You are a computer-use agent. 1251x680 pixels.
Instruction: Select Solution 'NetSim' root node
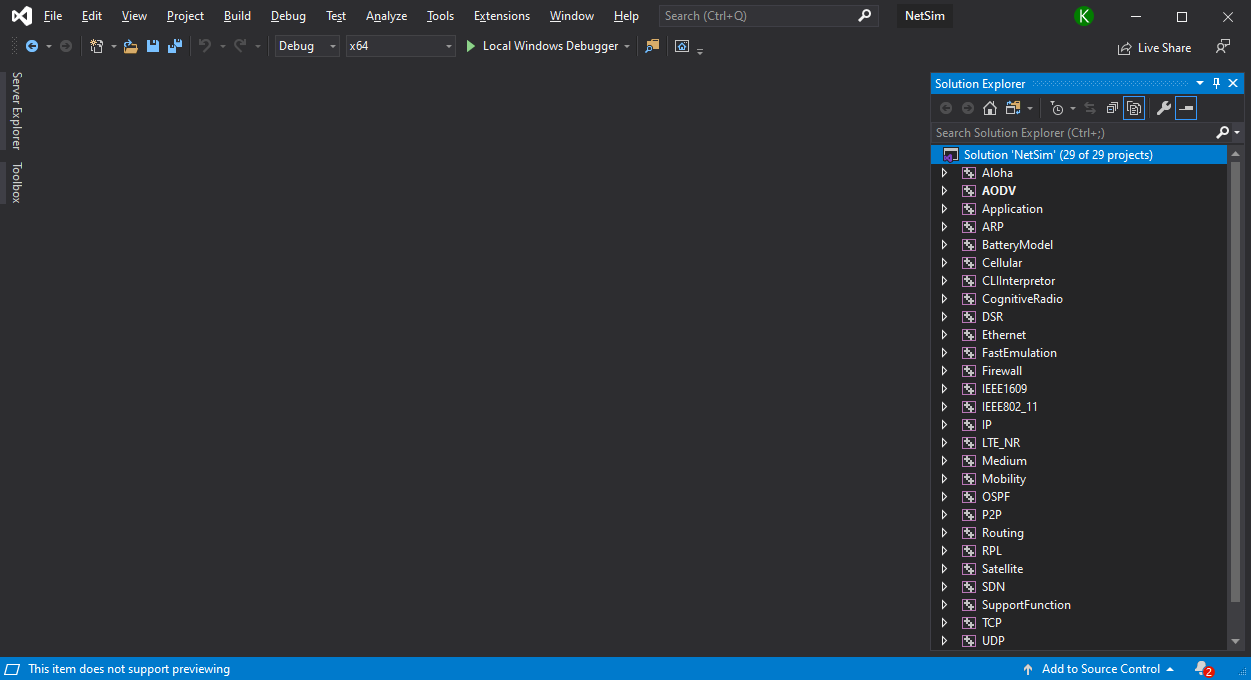click(x=1079, y=155)
